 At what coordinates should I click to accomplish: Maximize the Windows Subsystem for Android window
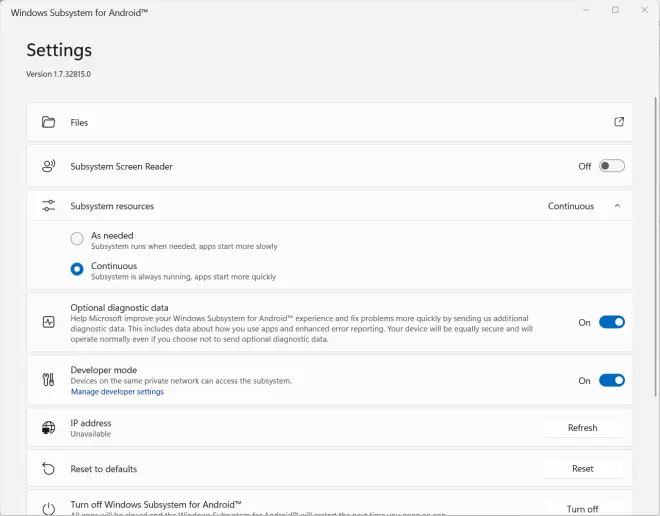point(615,10)
